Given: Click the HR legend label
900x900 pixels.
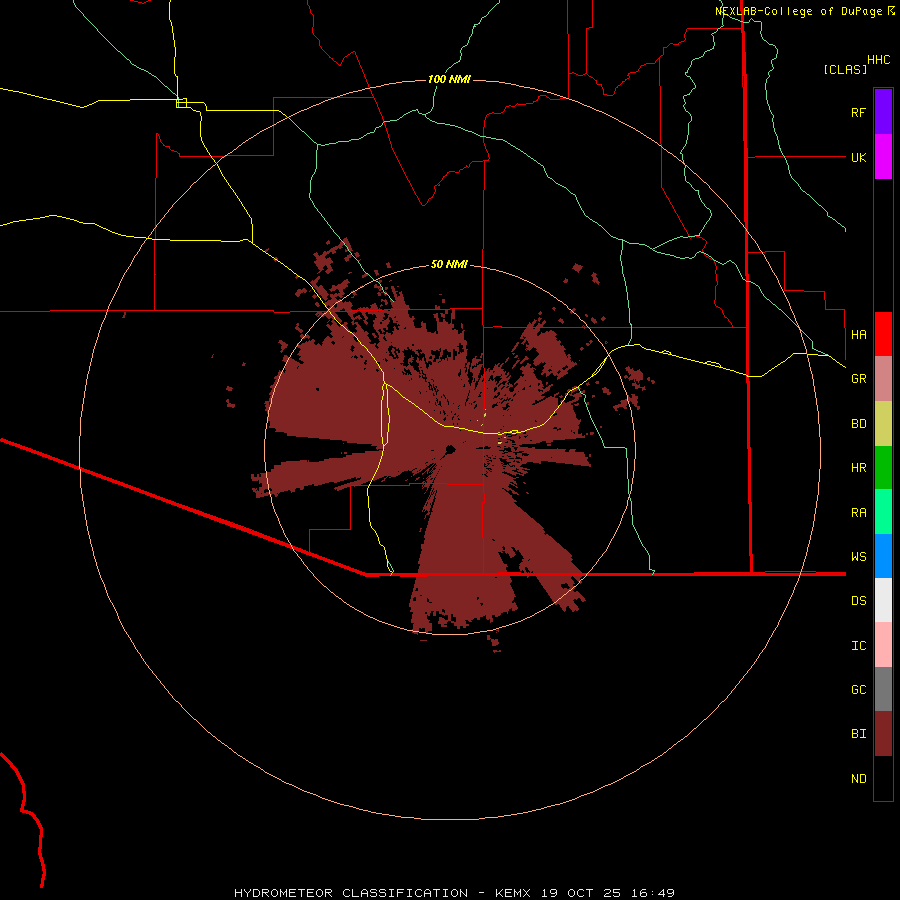Looking at the screenshot, I should tap(858, 468).
